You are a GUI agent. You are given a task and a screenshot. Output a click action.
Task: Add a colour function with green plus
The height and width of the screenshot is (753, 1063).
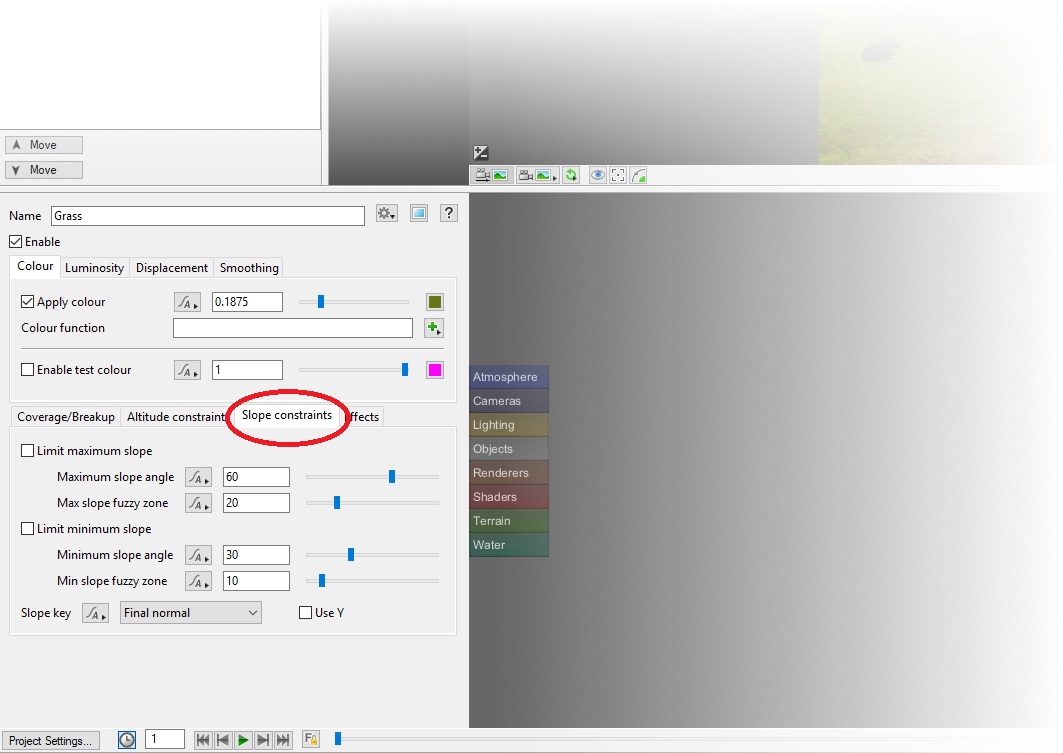433,328
